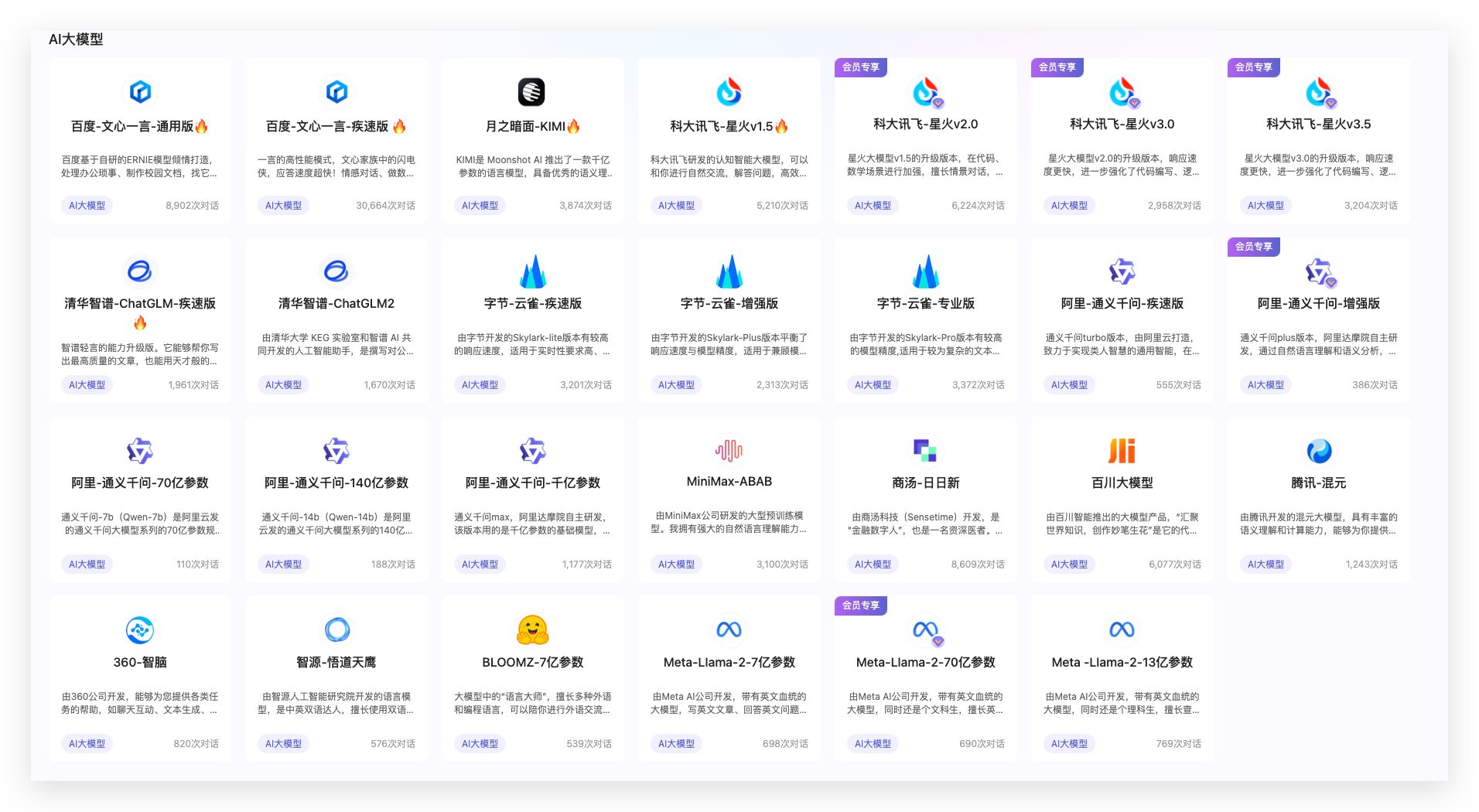Open the 商汤-日日新 squares icon

tap(925, 450)
